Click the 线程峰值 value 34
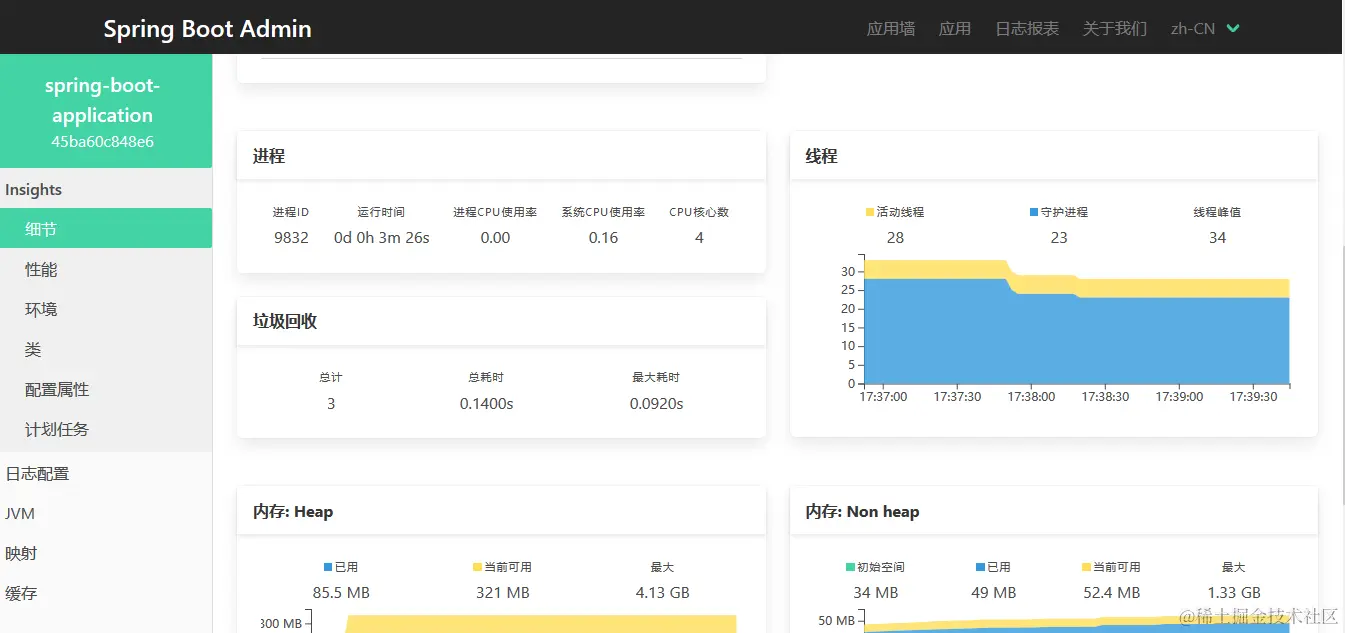1345x633 pixels. (x=1217, y=238)
